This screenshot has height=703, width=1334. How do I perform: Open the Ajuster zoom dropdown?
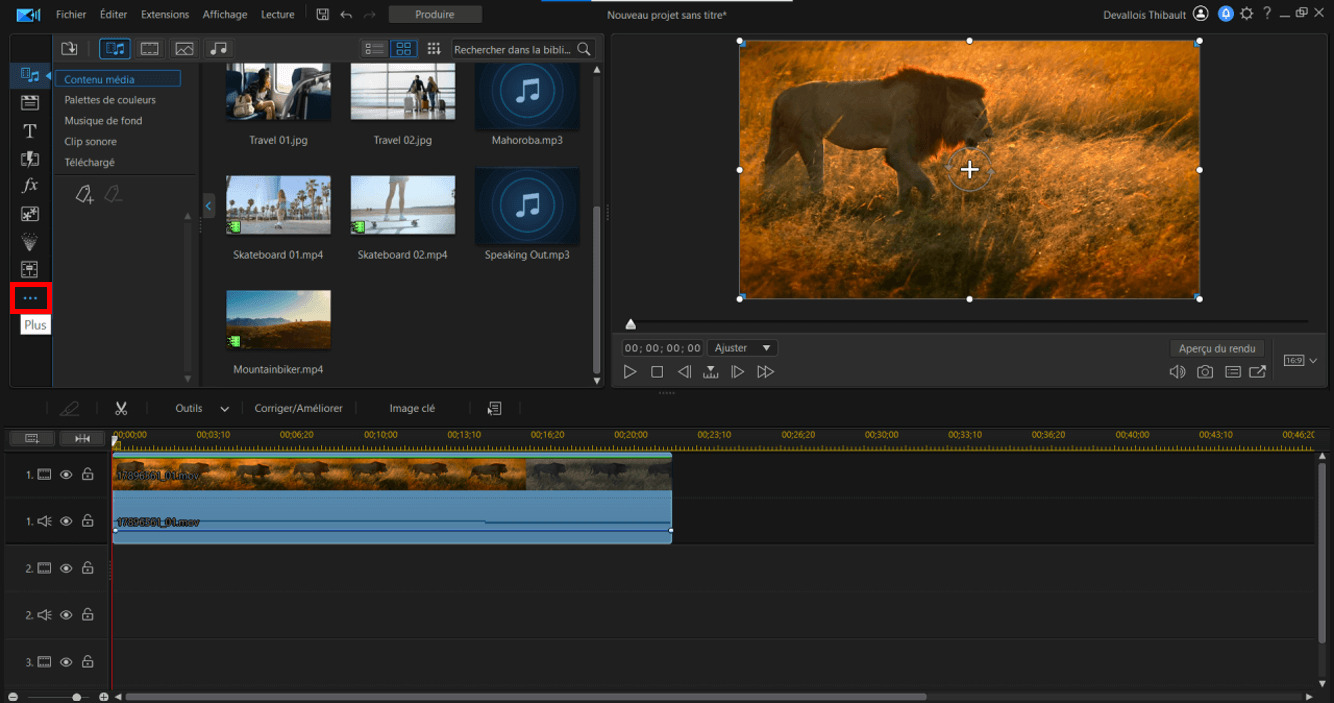click(743, 348)
